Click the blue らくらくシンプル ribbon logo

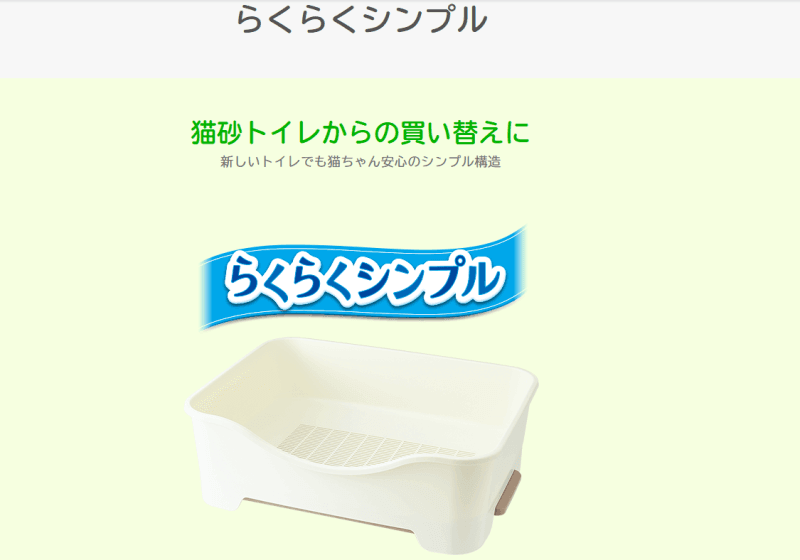point(363,278)
